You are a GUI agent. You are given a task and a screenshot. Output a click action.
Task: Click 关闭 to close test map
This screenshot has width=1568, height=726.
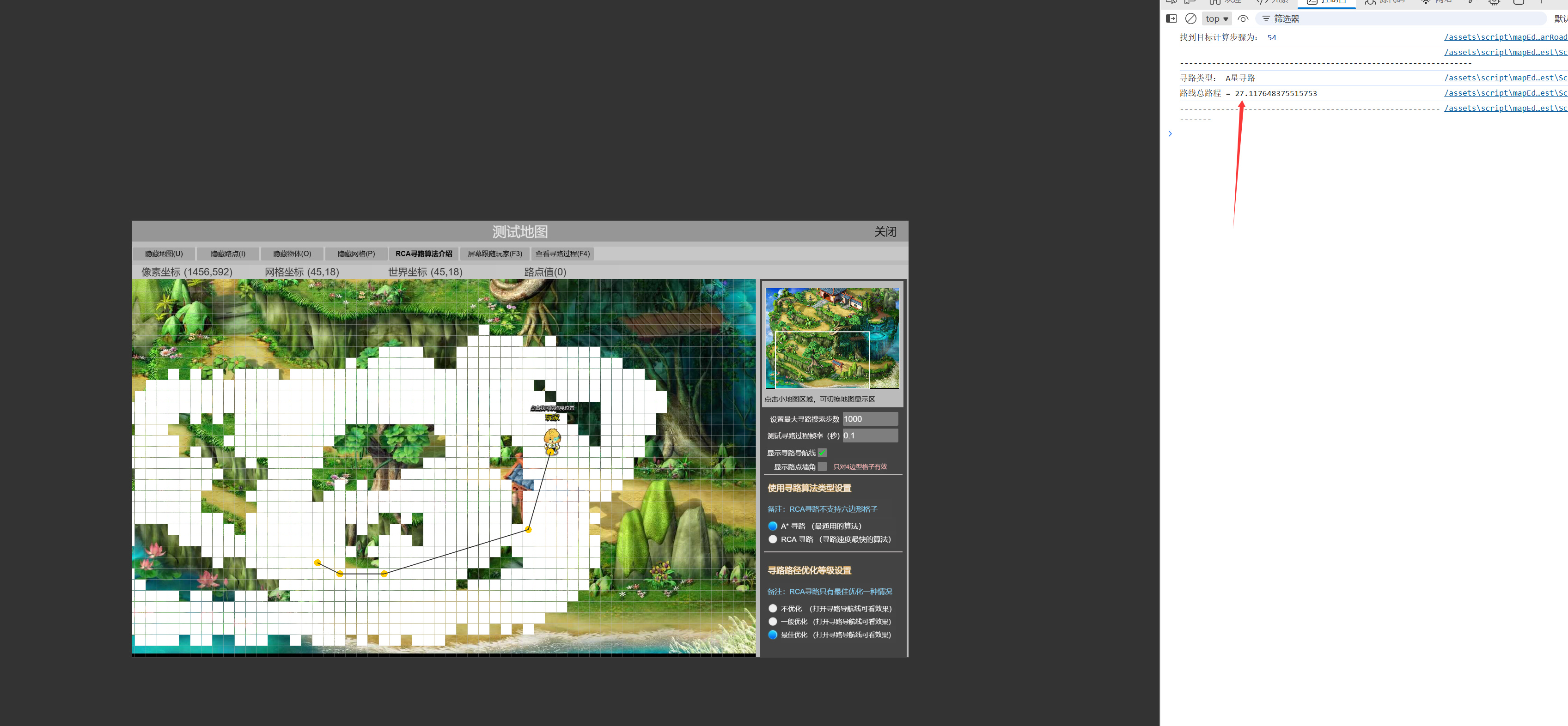coord(885,232)
